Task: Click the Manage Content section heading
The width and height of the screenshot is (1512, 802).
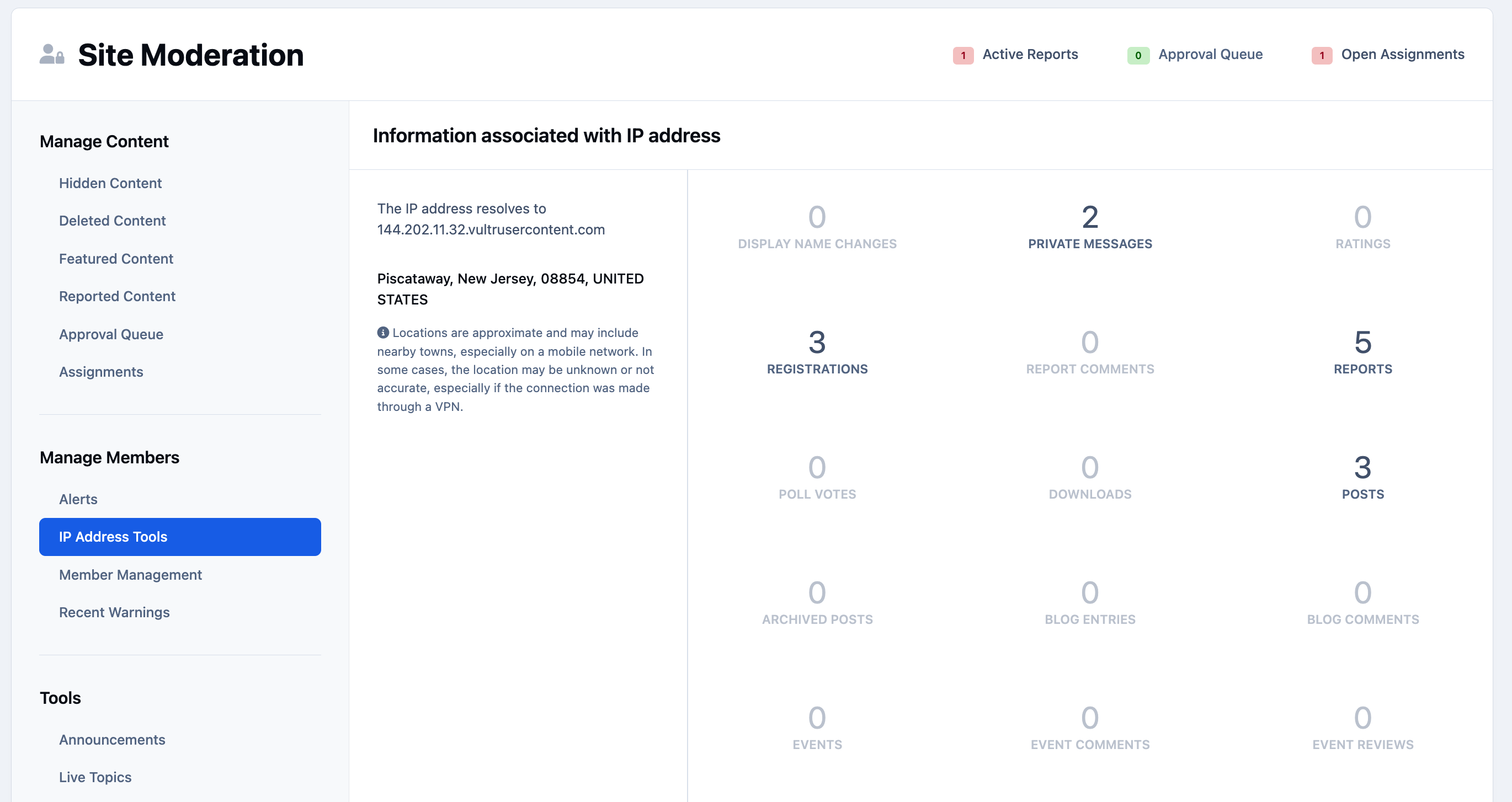Action: (x=104, y=141)
